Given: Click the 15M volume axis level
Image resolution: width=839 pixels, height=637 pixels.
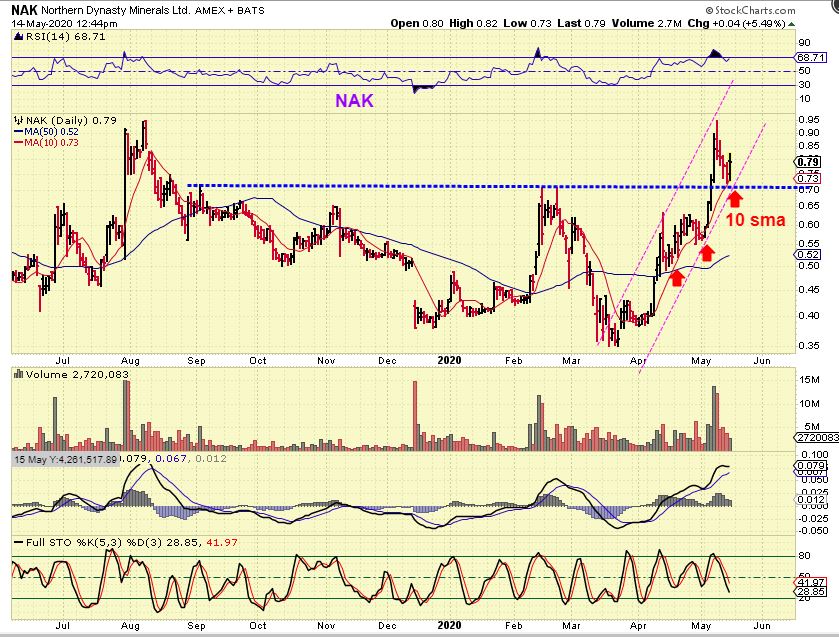Looking at the screenshot, I should [809, 380].
